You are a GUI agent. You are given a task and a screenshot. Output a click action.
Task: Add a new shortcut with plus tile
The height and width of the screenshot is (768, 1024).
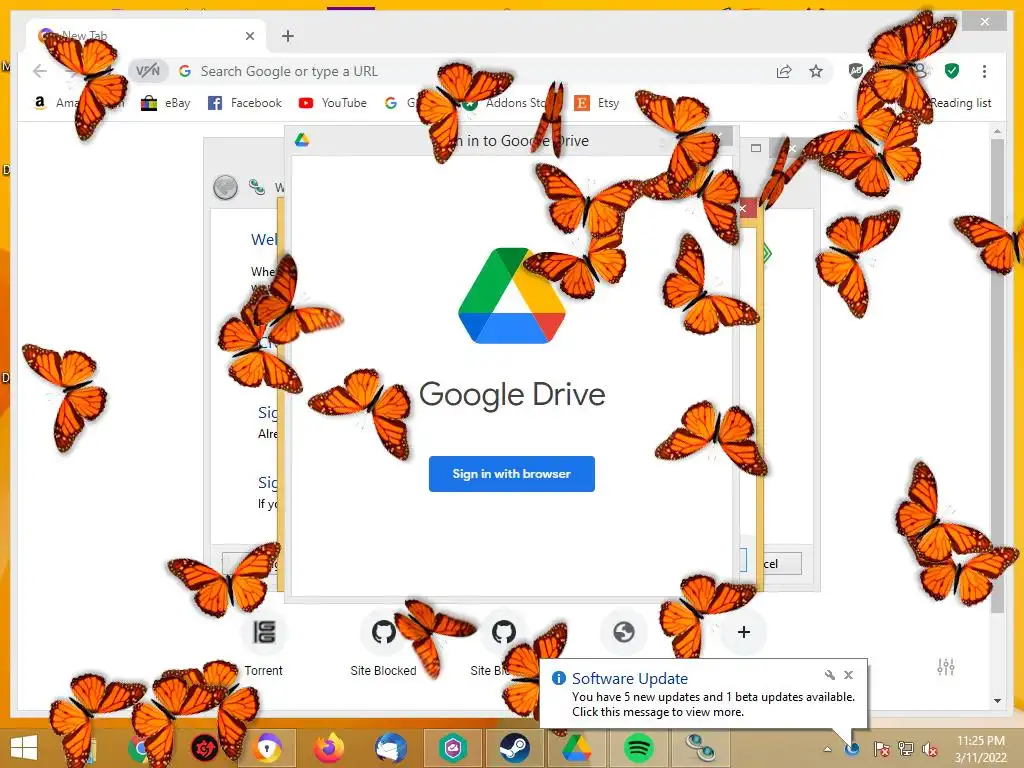743,632
